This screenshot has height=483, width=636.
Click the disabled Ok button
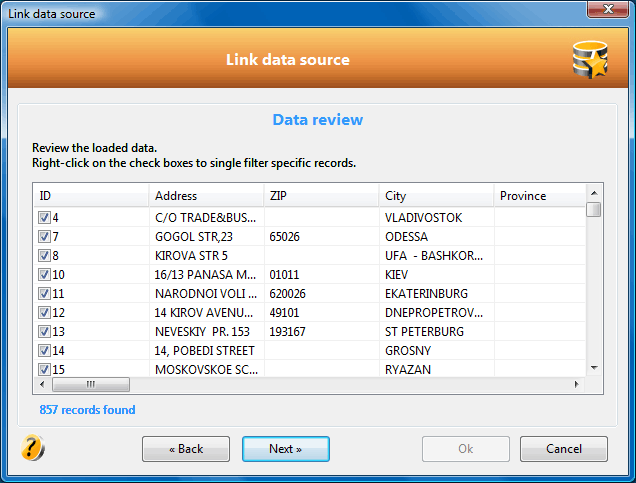pos(466,449)
